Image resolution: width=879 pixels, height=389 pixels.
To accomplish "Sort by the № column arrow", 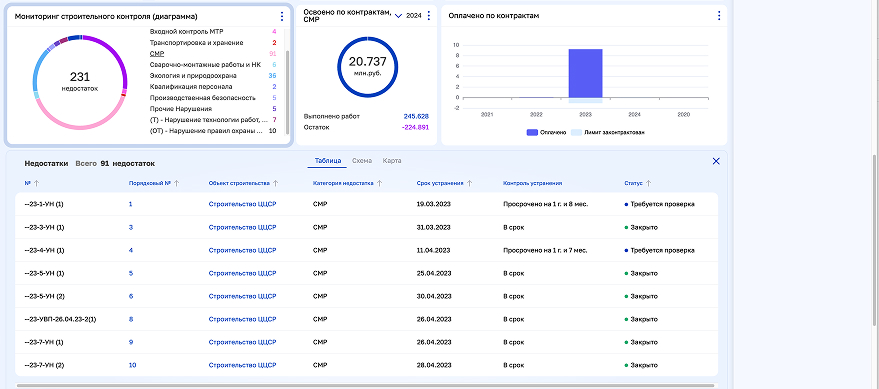I will point(37,183).
